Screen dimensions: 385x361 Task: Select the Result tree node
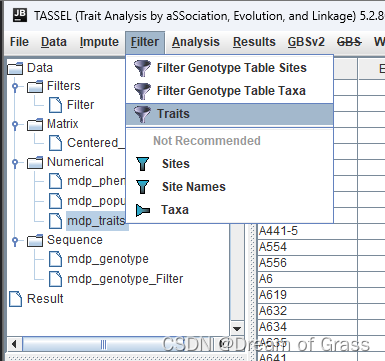pyautogui.click(x=45, y=299)
